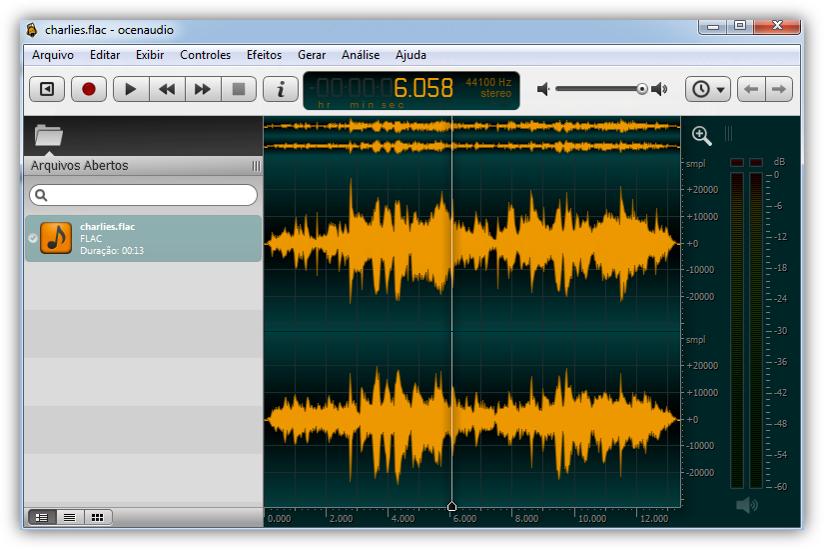Click the magnifier zoom icon
Image resolution: width=824 pixels, height=550 pixels.
pyautogui.click(x=702, y=135)
